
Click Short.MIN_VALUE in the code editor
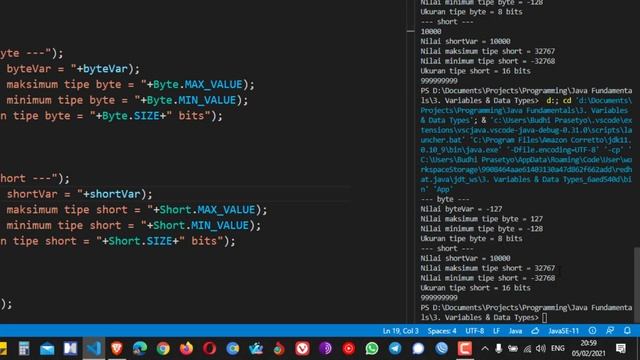click(x=201, y=225)
